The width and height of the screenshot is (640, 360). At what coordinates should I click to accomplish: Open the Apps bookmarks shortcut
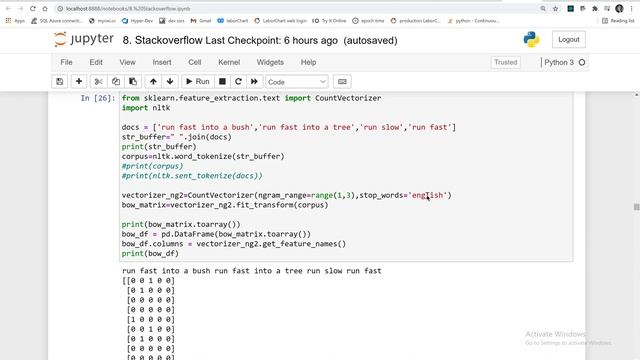coord(15,21)
